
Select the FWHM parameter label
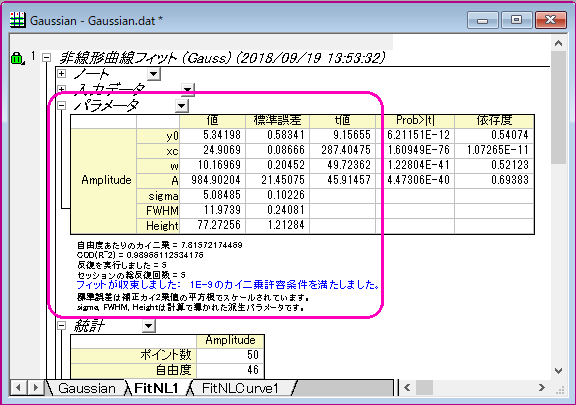pos(158,211)
